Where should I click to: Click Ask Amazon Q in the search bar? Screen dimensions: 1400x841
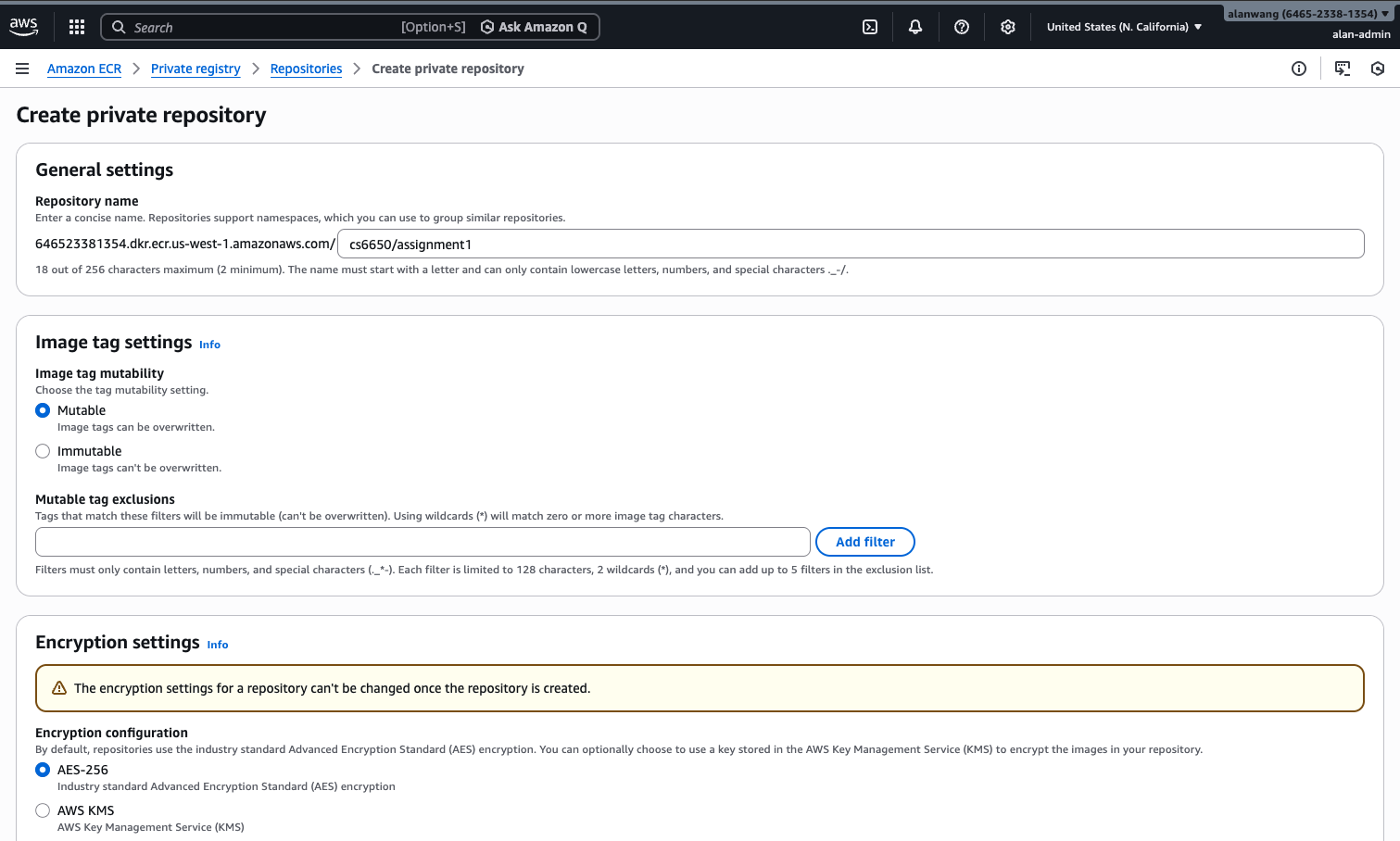click(x=534, y=27)
